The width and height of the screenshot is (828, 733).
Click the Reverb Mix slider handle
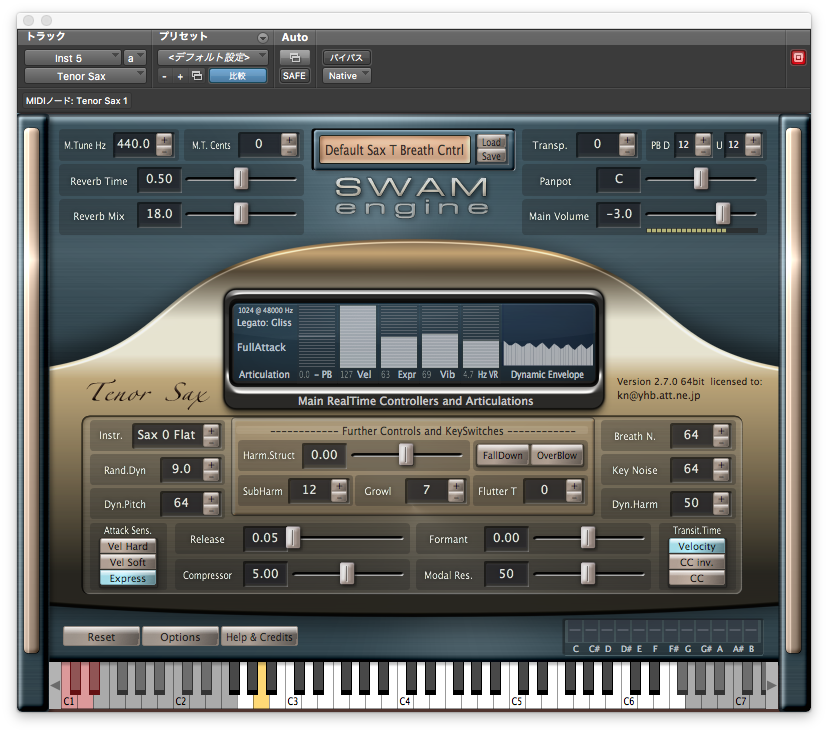point(241,214)
